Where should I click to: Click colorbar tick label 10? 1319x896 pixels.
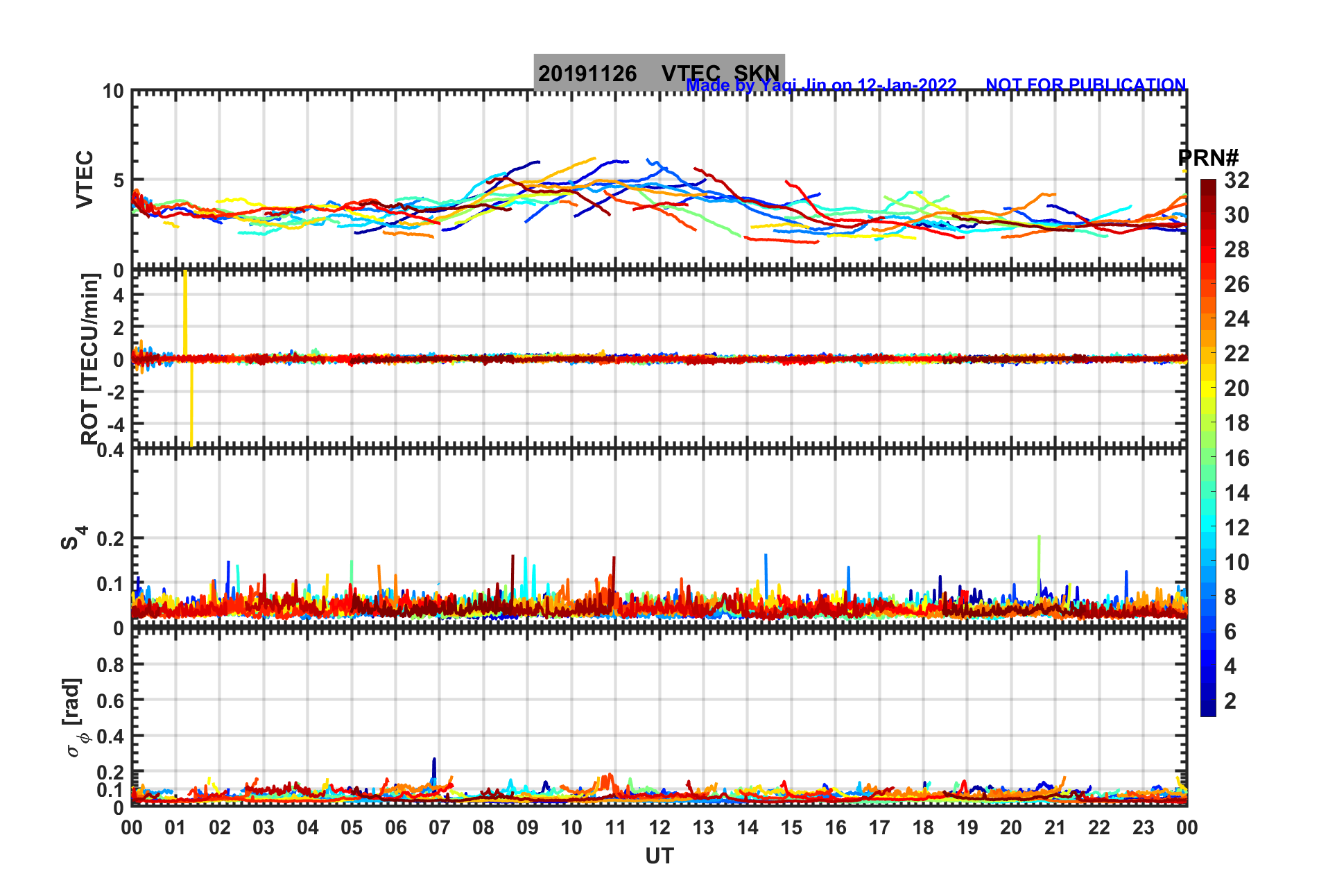1236,562
